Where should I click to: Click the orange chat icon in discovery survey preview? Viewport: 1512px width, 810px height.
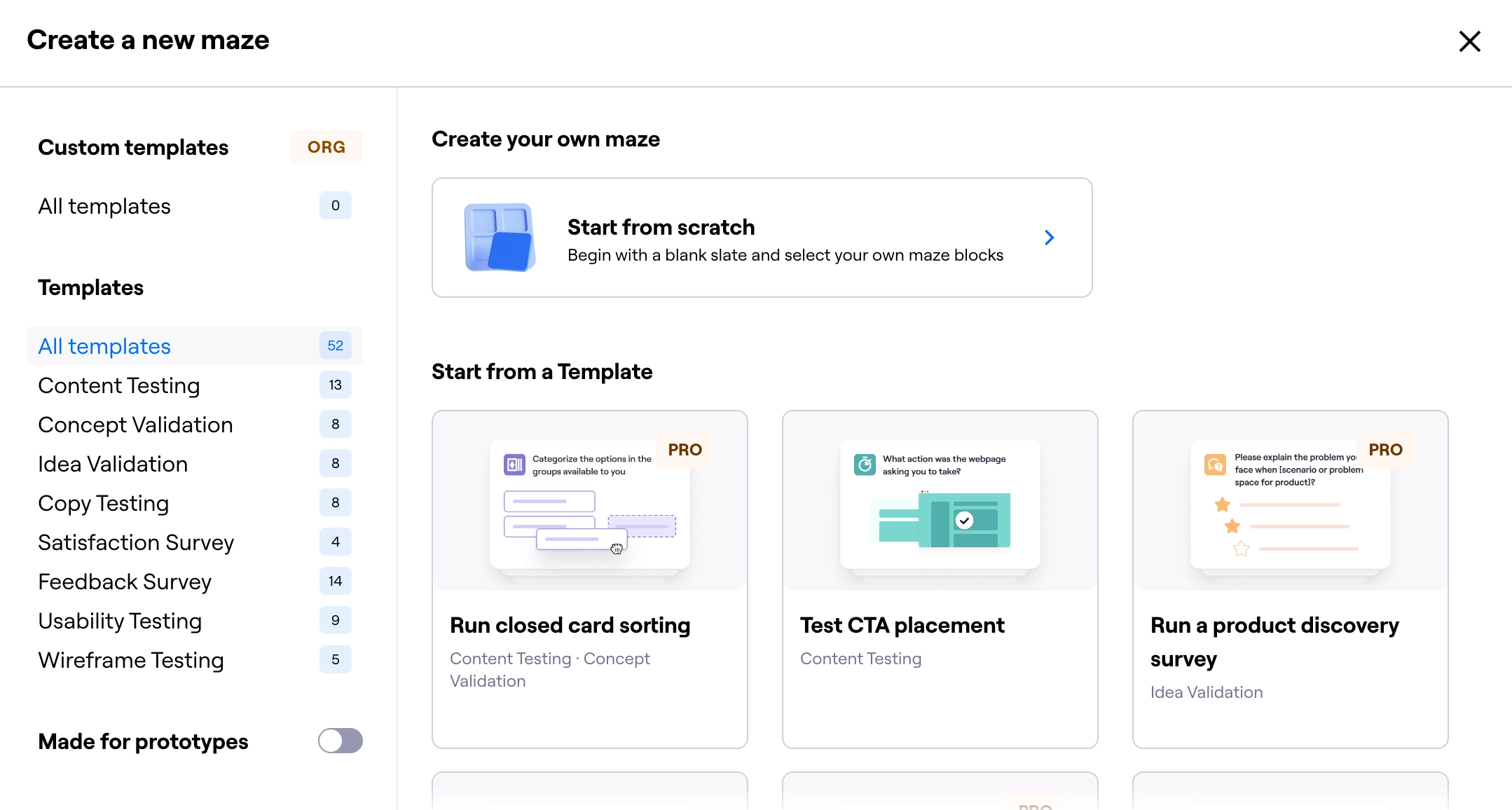(x=1215, y=465)
